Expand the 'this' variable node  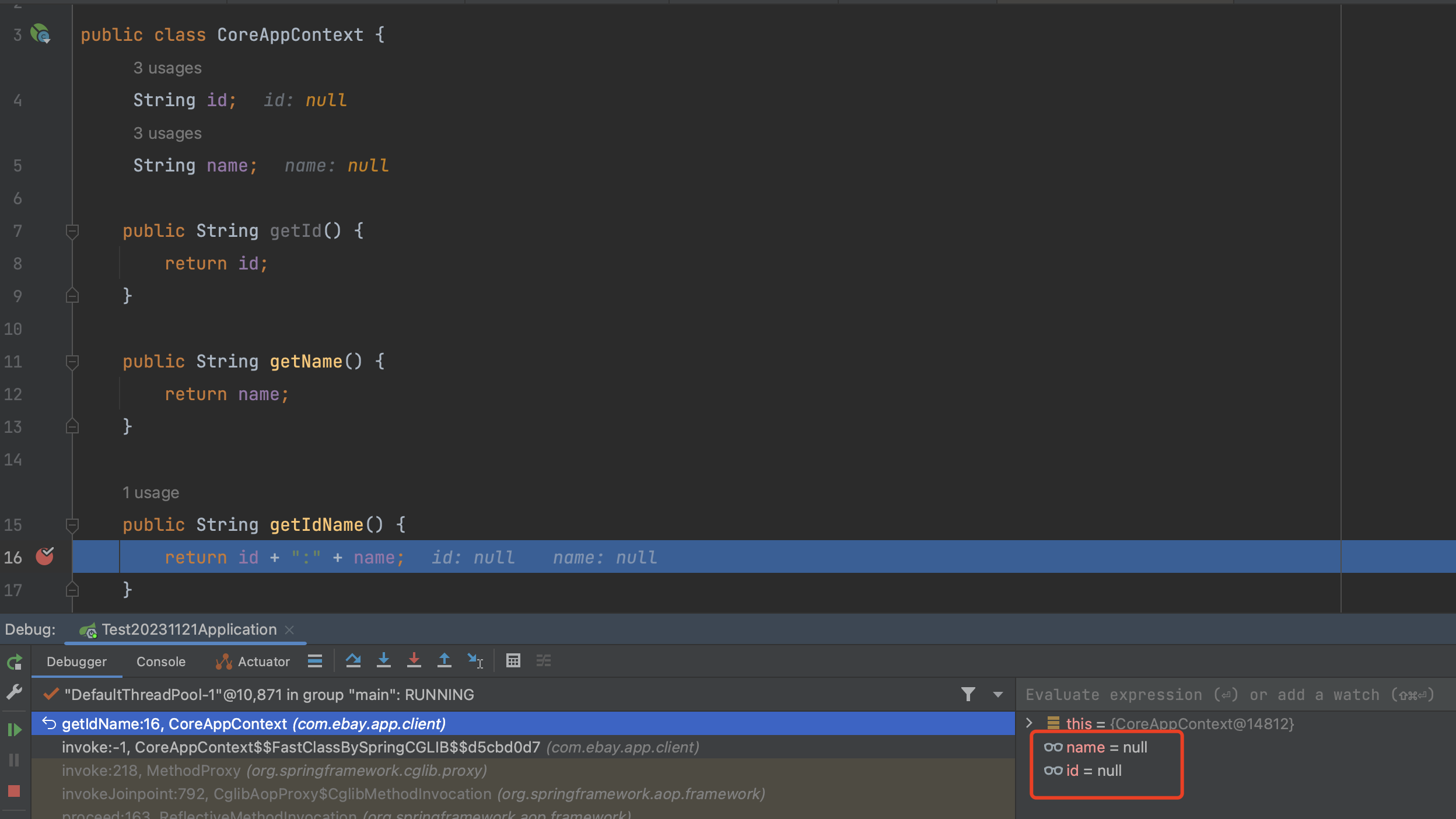pos(1030,723)
